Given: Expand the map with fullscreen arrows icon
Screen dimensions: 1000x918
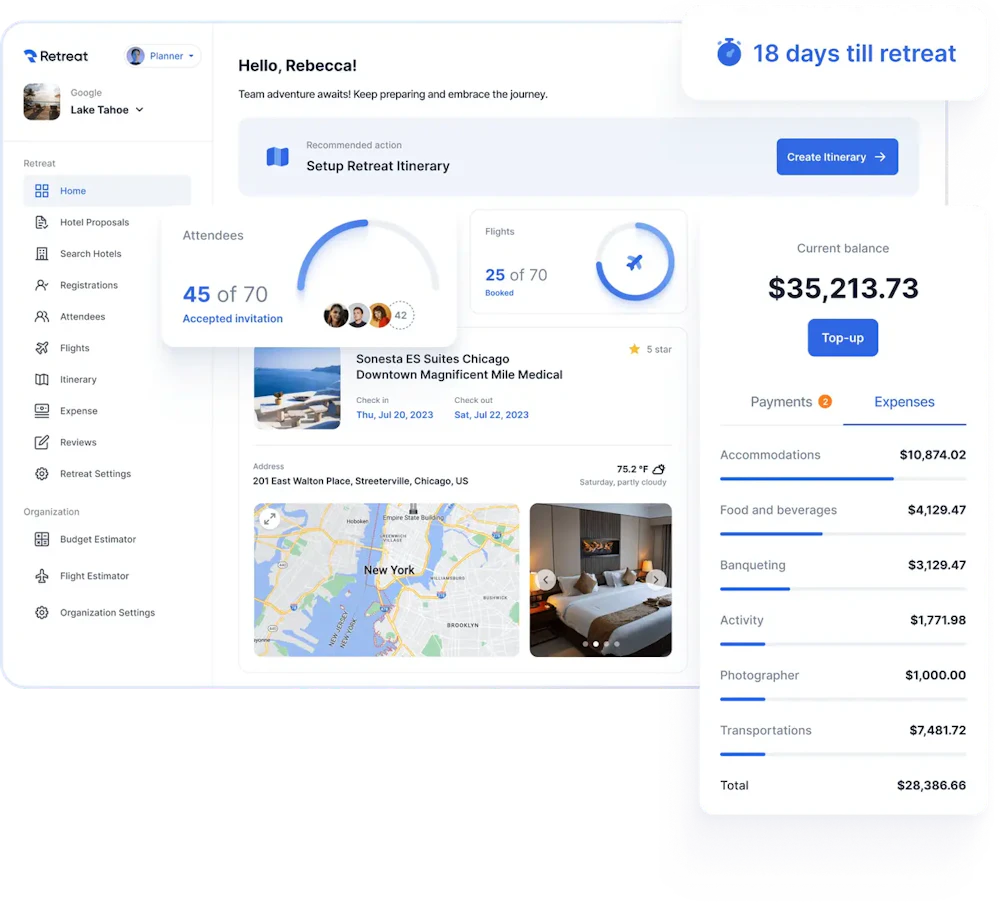Looking at the screenshot, I should click(270, 519).
